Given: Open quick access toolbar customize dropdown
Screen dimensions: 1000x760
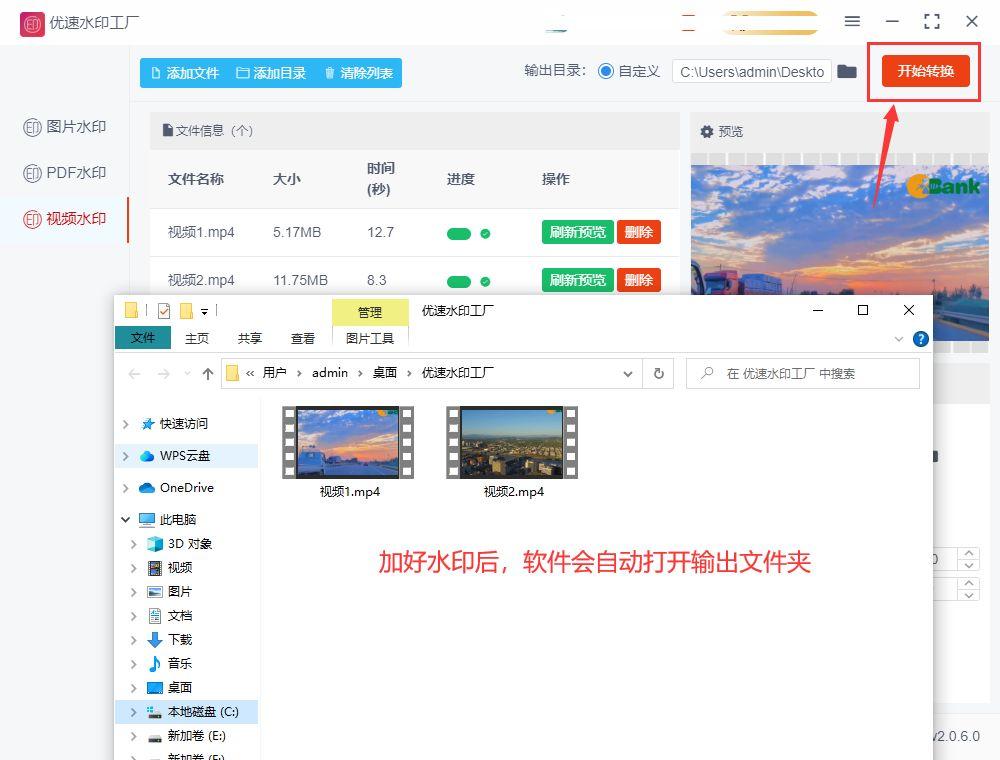Looking at the screenshot, I should (x=204, y=312).
